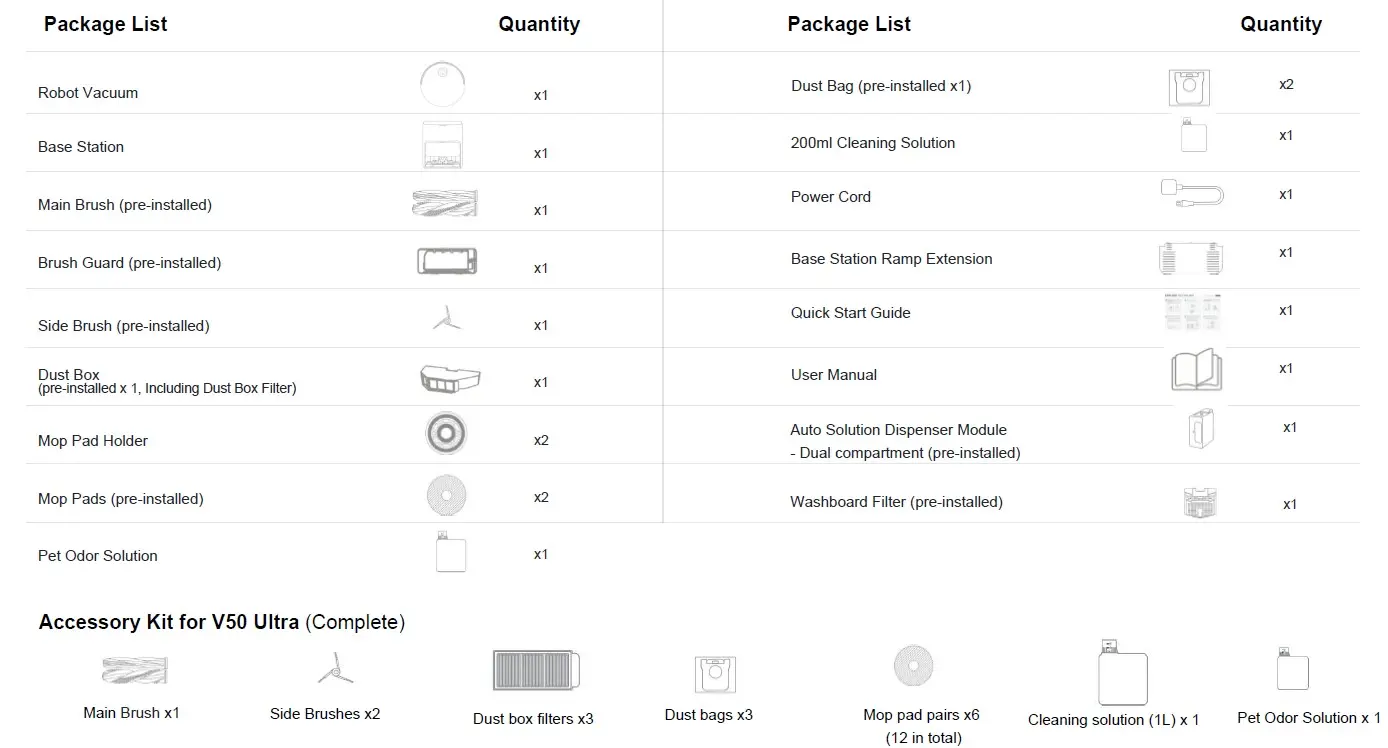Select the Quick Start Guide thumbnail
Viewport: 1388px width, 748px height.
click(1194, 313)
